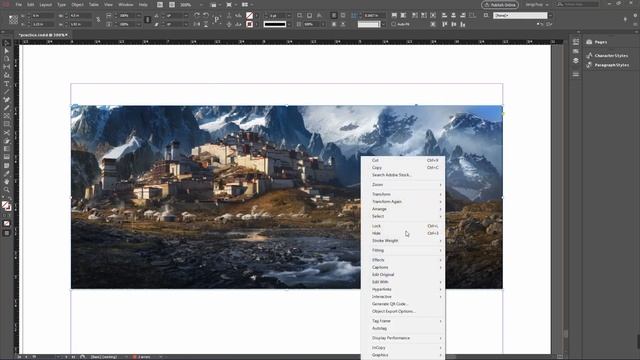
Task: Select the Pen tool
Action: click(7, 100)
